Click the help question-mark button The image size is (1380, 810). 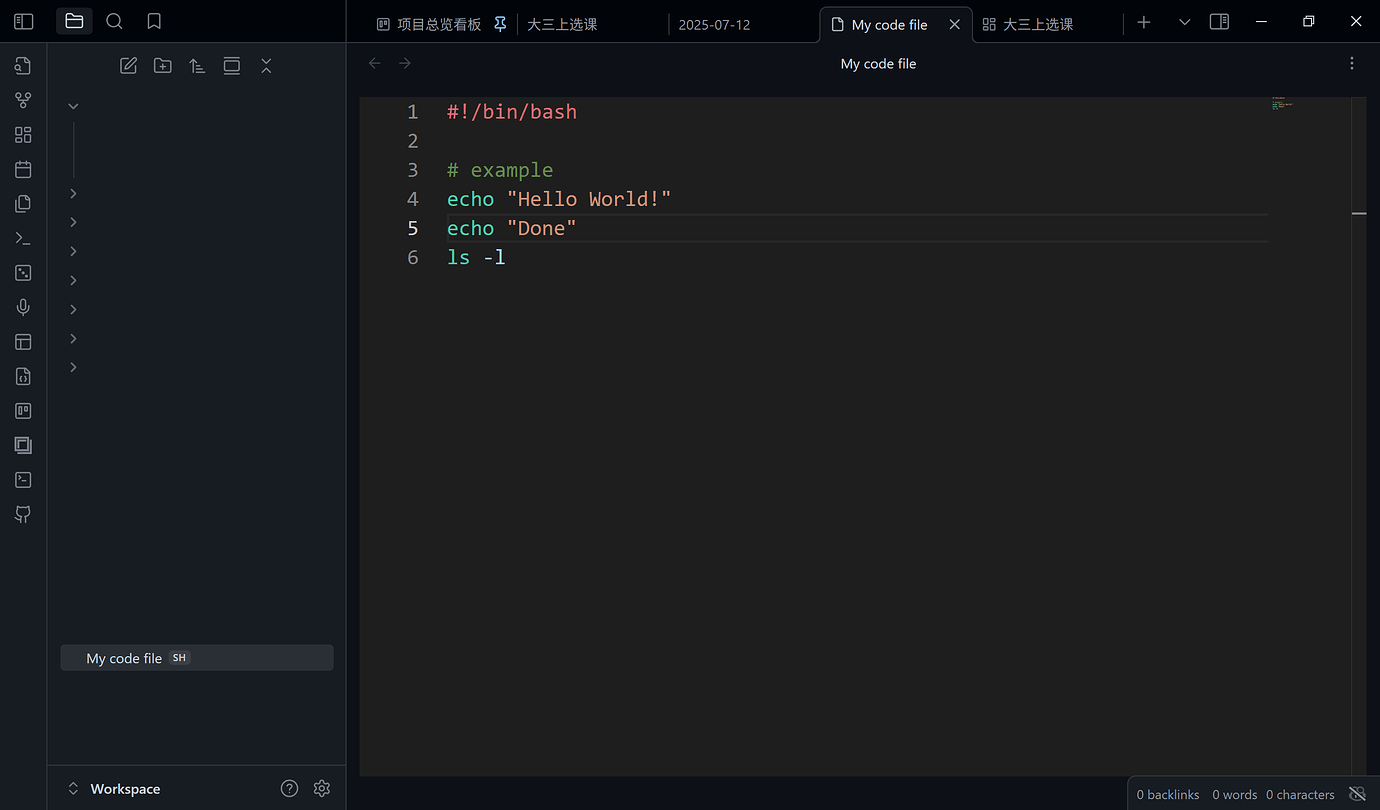(289, 788)
